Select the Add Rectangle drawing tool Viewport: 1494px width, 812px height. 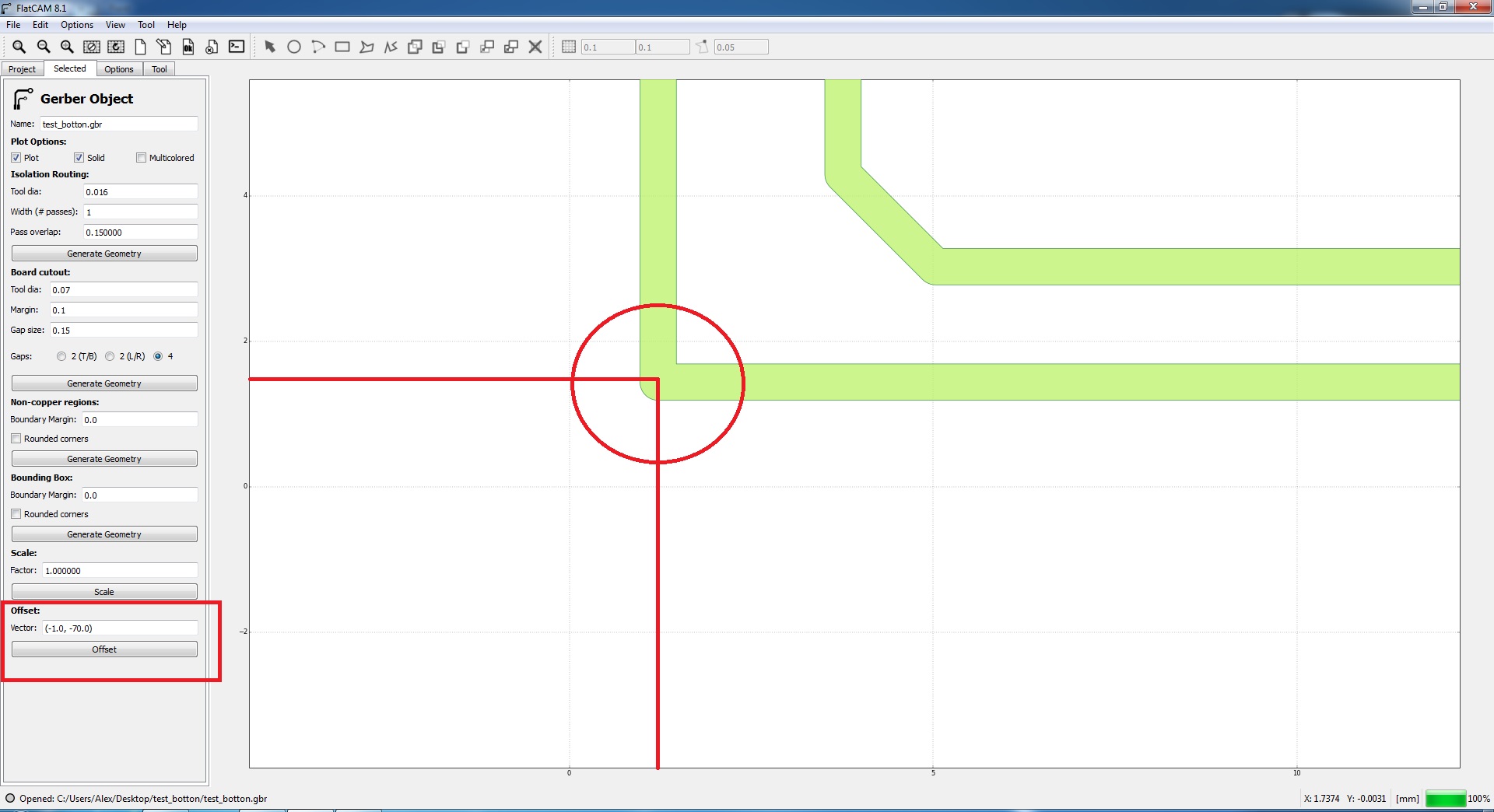point(342,47)
